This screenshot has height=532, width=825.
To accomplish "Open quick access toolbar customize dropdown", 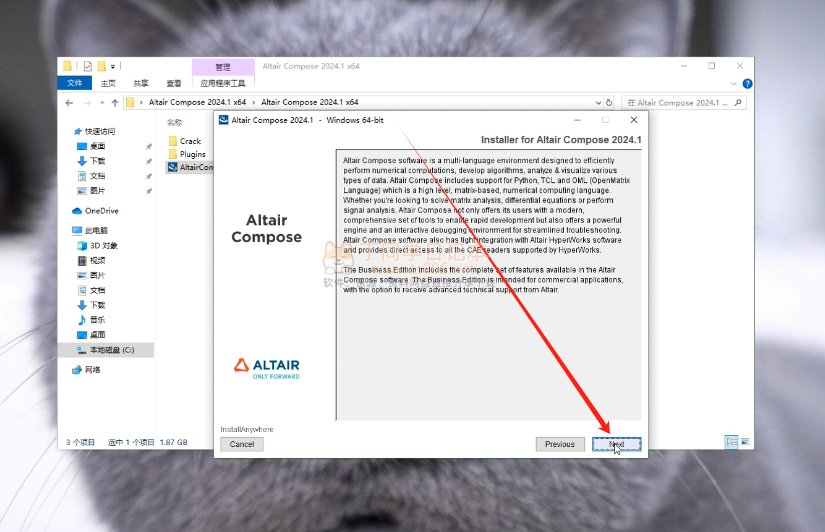I will click(113, 67).
